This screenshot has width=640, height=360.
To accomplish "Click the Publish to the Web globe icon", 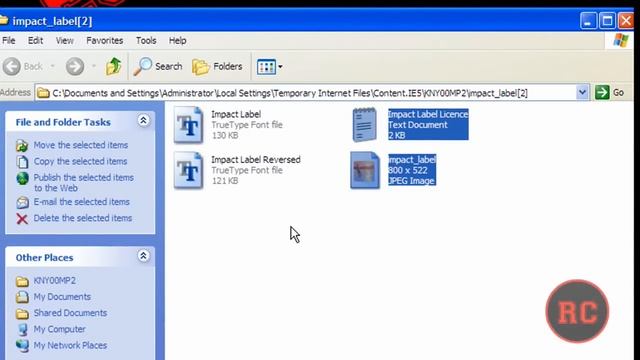I will [x=22, y=178].
